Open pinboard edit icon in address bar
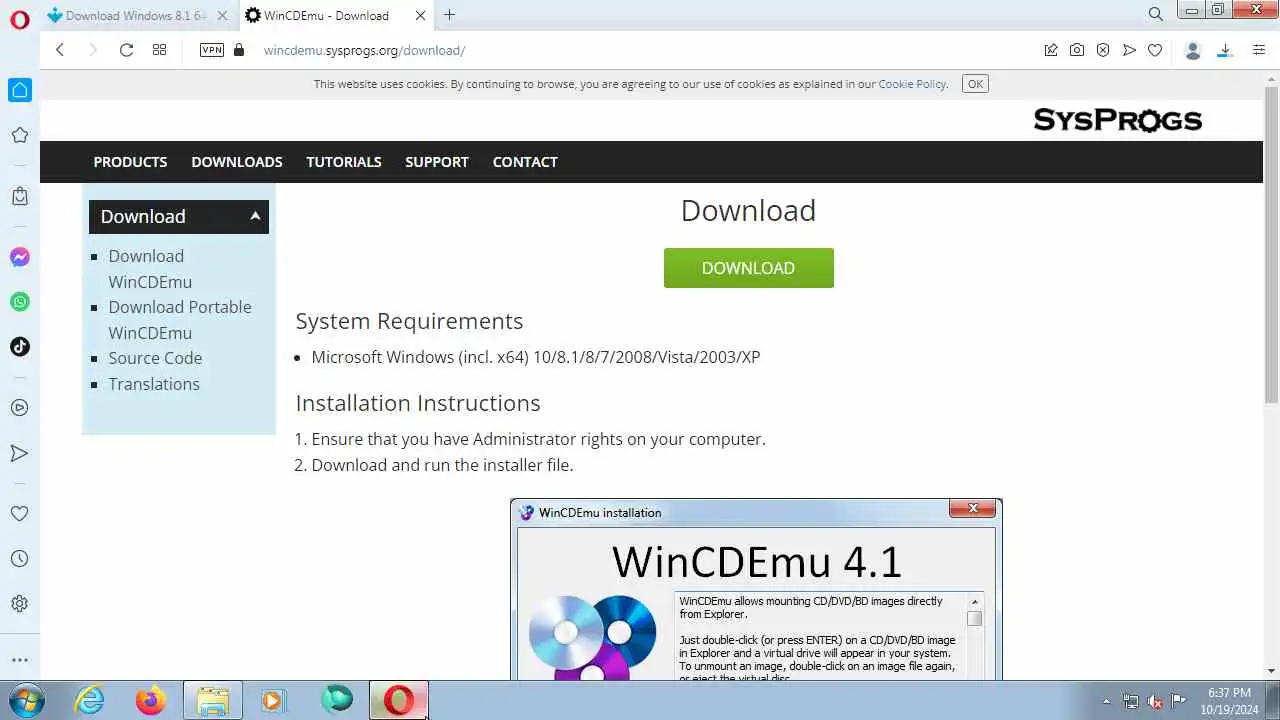 tap(1051, 50)
